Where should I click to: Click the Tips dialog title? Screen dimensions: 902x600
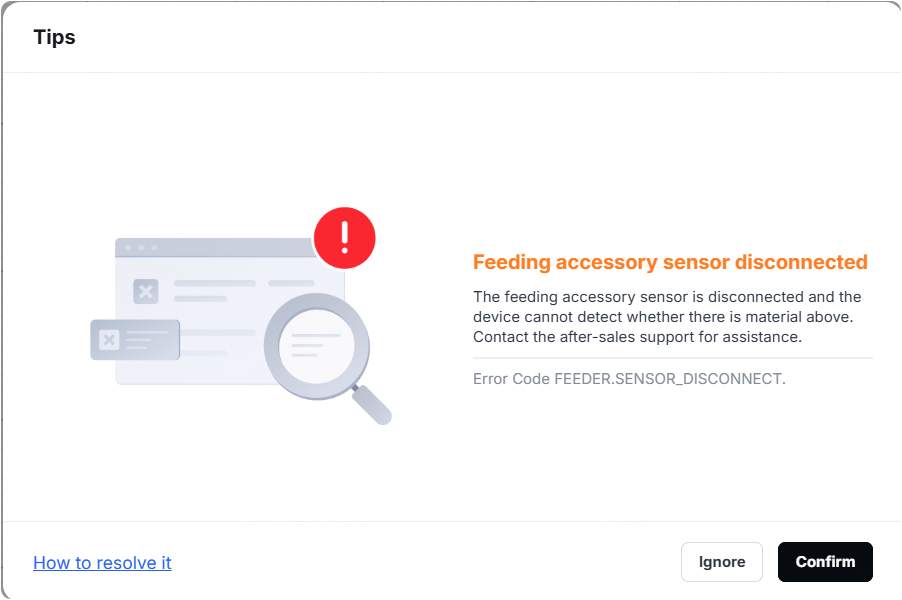[55, 37]
